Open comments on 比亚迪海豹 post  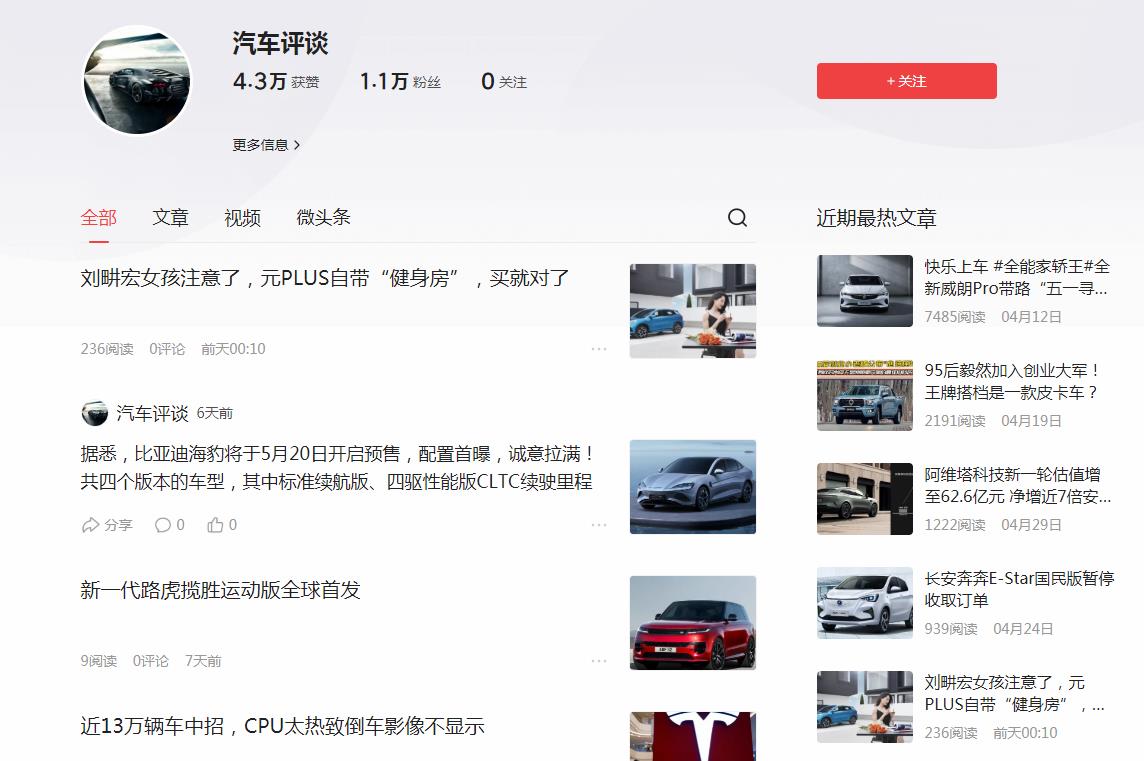click(x=169, y=525)
